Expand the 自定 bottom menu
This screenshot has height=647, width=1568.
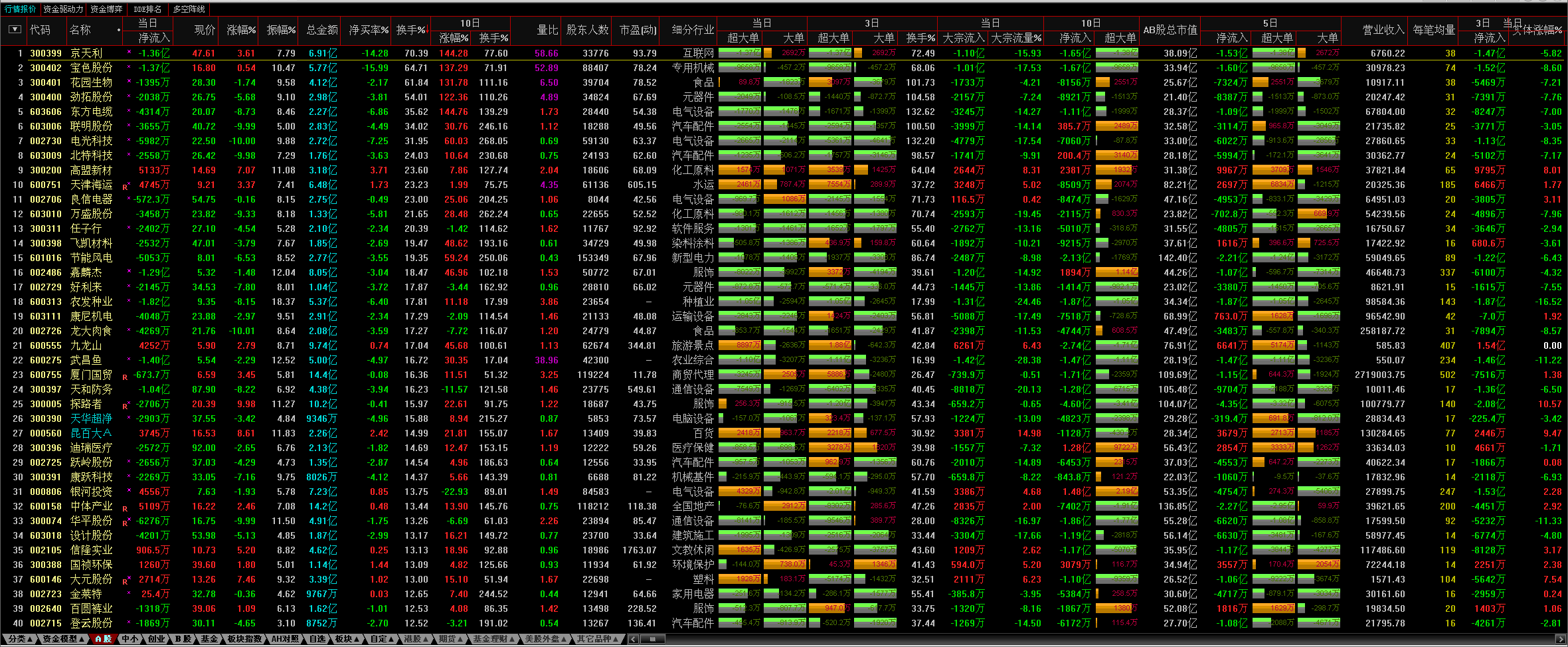(382, 639)
